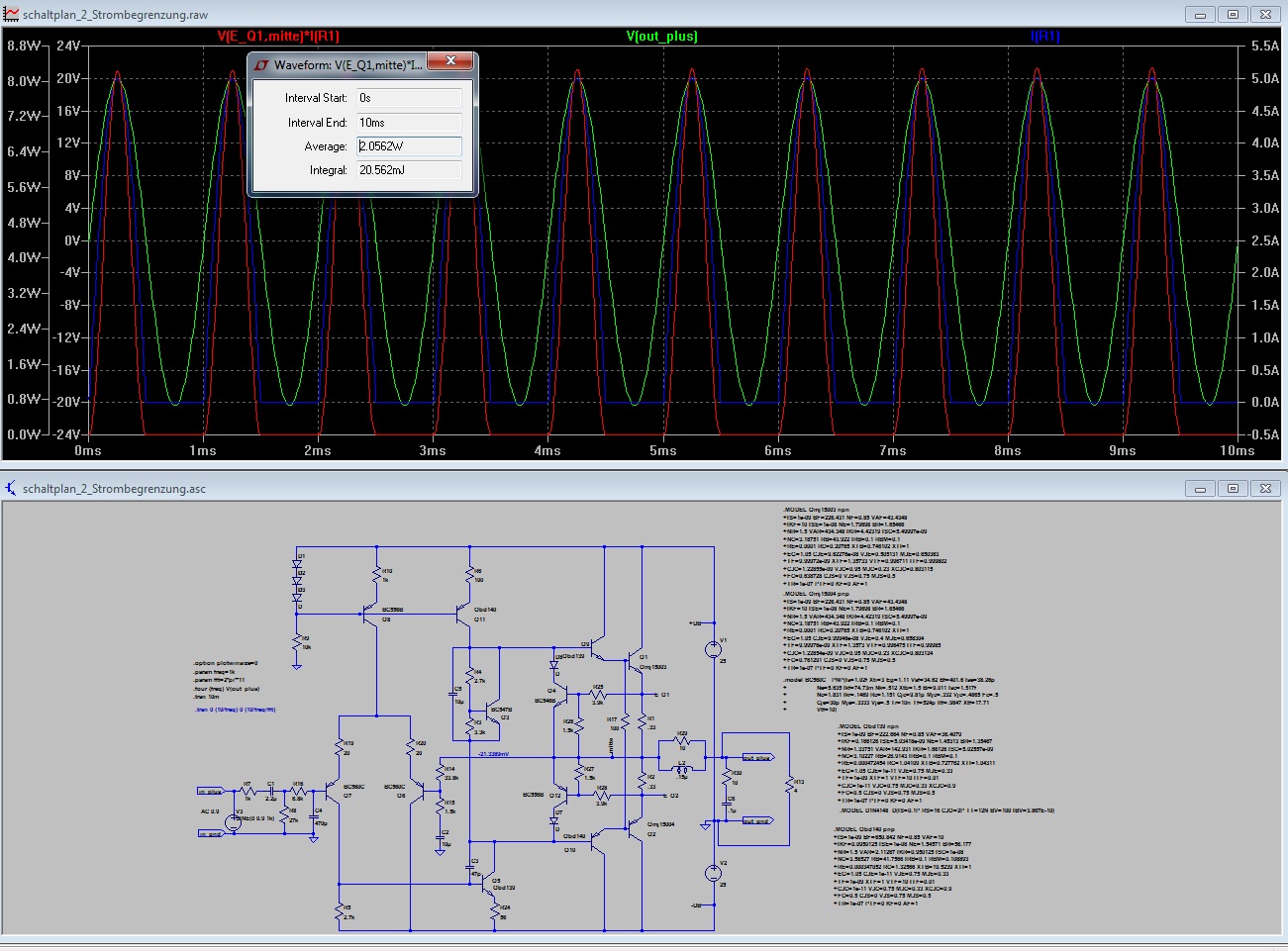Click the out_plus net label
Screen dimensions: 1288x951
[757, 758]
